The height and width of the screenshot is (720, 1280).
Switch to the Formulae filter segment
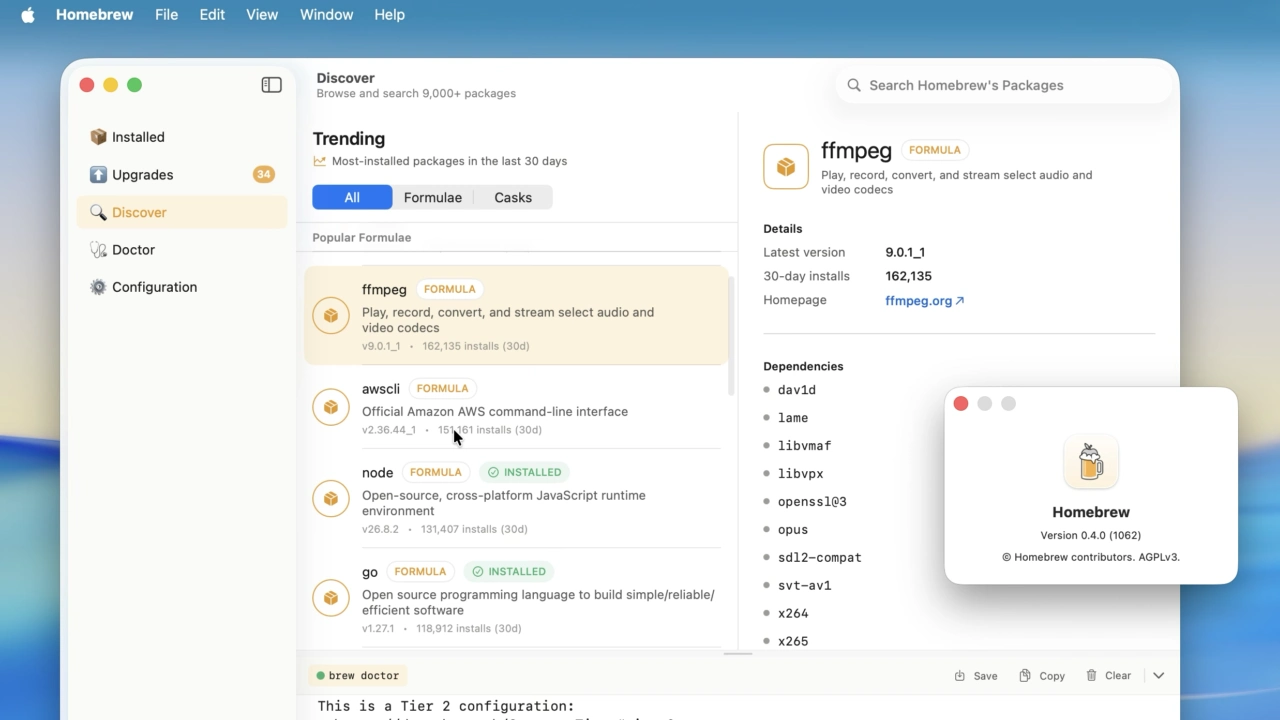tap(433, 198)
